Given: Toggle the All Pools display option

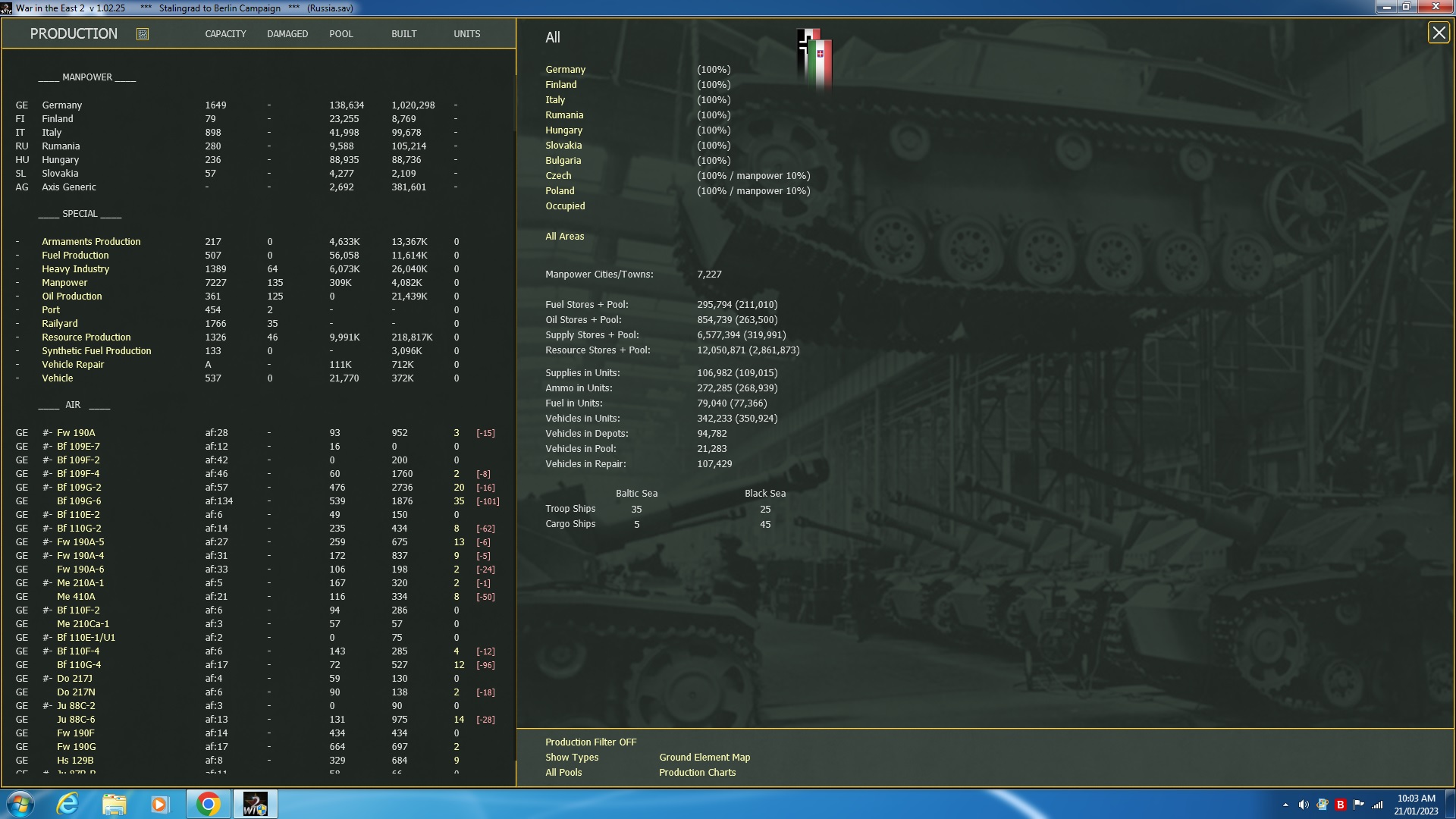Looking at the screenshot, I should (x=563, y=772).
